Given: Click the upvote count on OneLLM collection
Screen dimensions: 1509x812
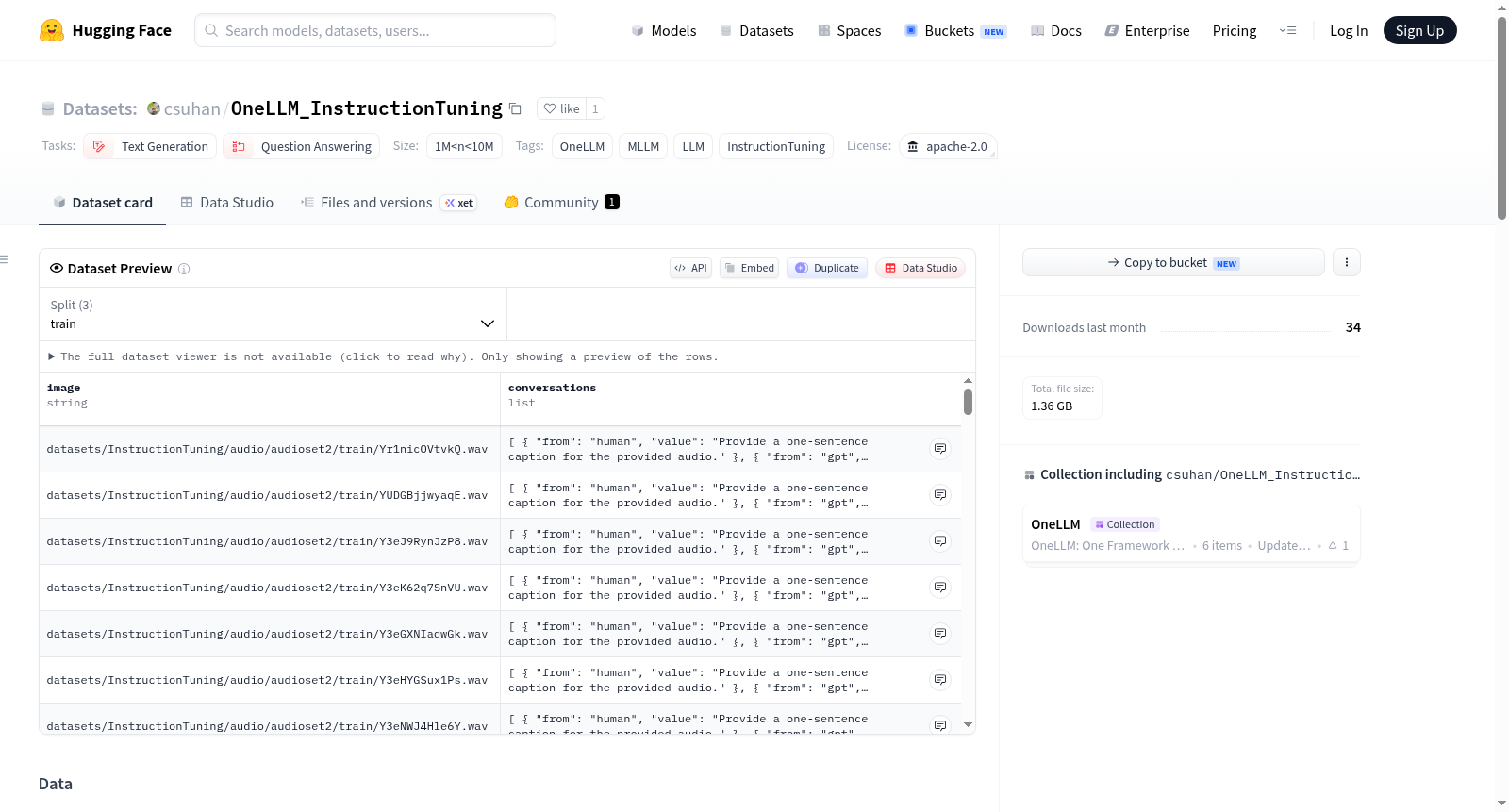Looking at the screenshot, I should click(x=1339, y=545).
